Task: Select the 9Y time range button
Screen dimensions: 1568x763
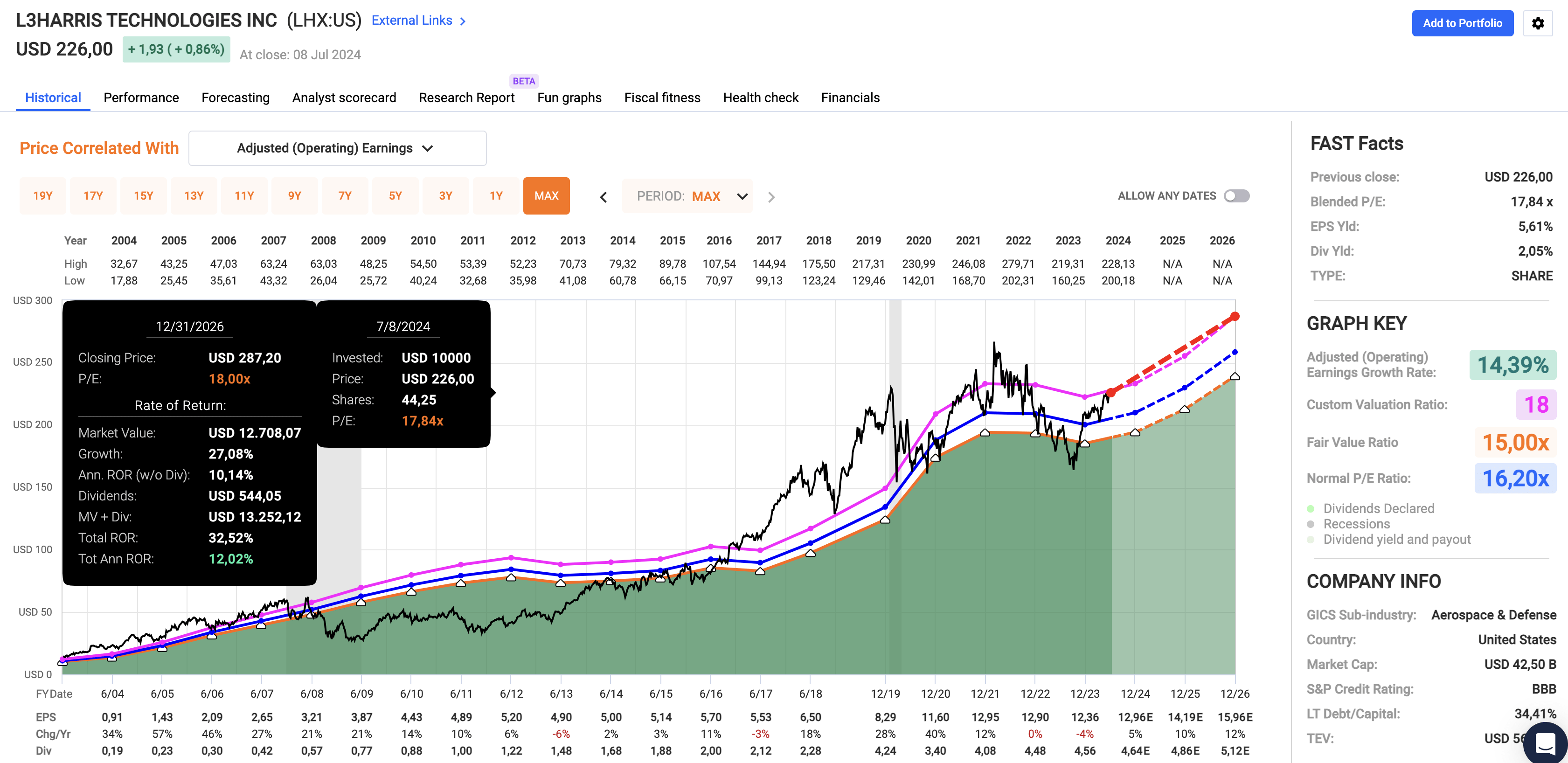Action: [295, 196]
